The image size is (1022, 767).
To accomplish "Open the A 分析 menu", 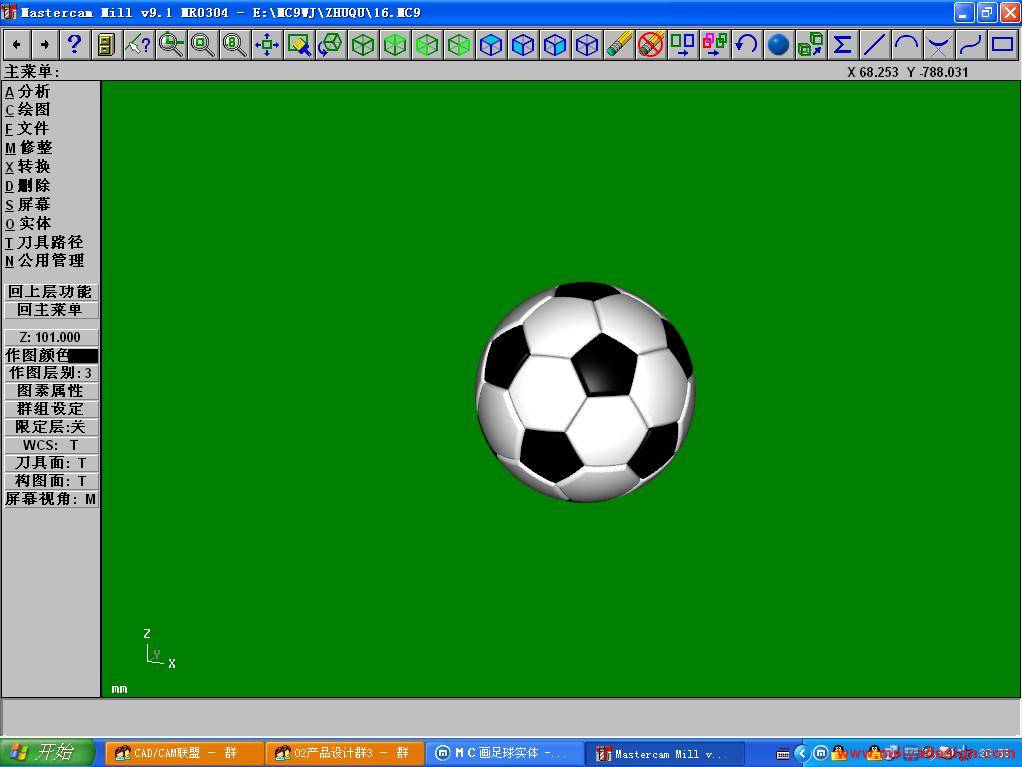I will tap(27, 91).
